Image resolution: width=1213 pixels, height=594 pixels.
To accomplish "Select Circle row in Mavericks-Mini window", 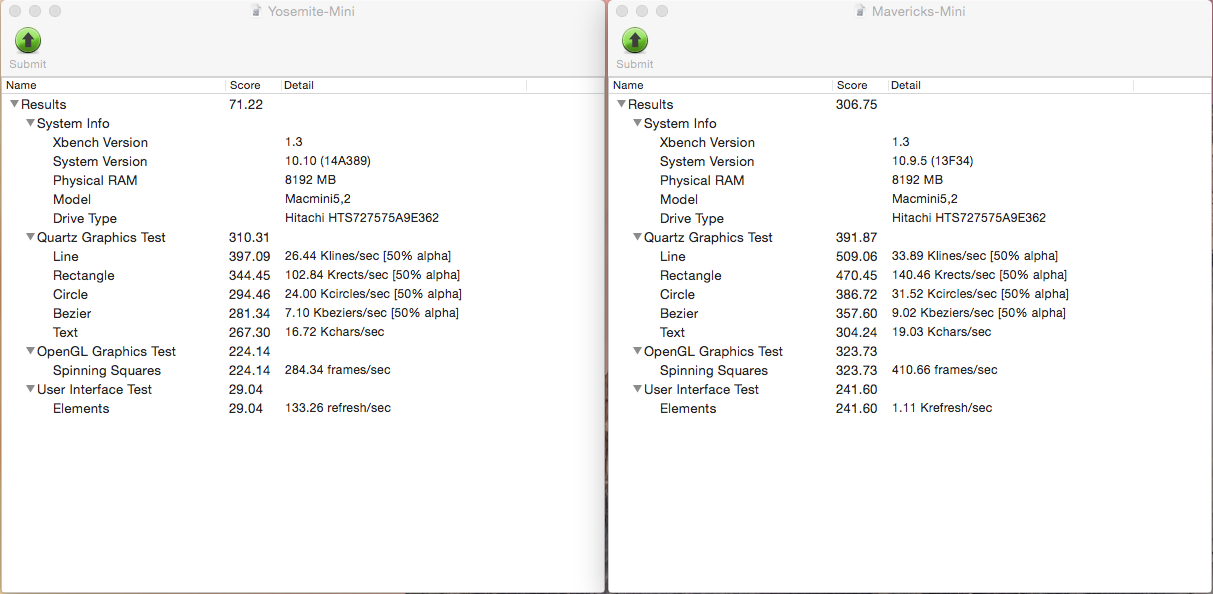I will (x=910, y=294).
